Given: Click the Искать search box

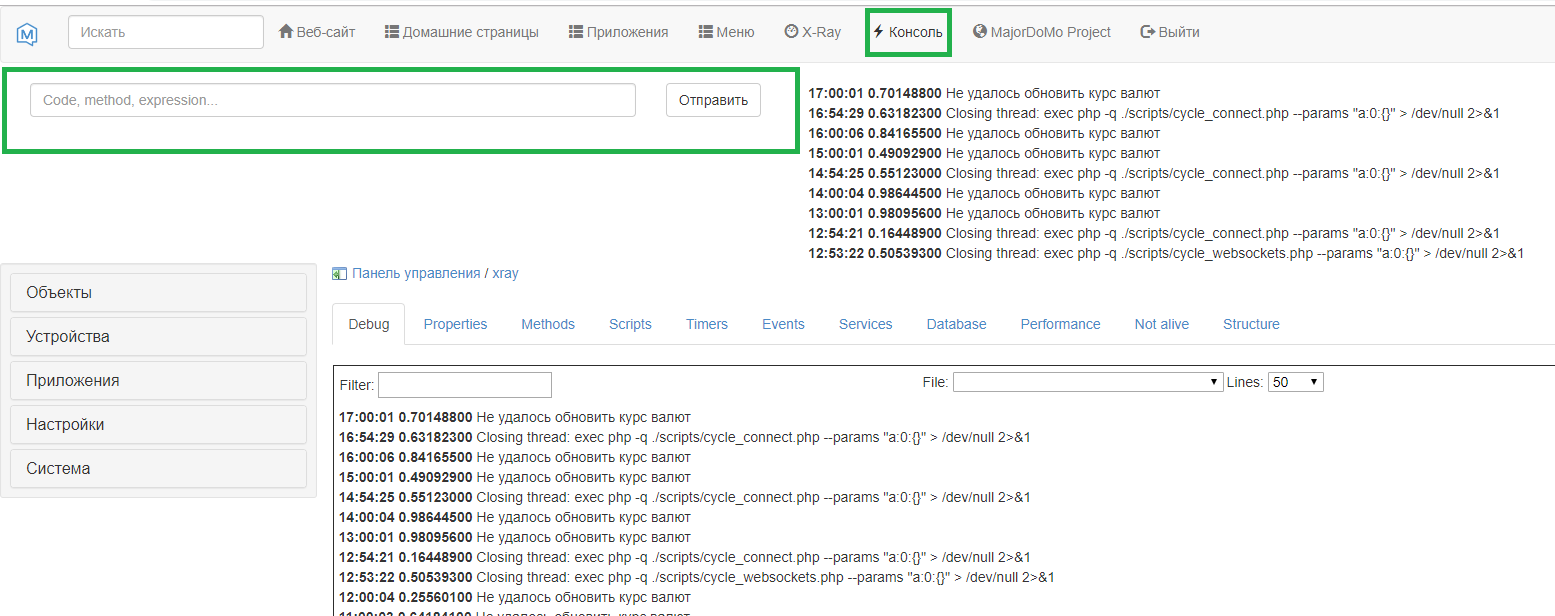Looking at the screenshot, I should point(165,32).
